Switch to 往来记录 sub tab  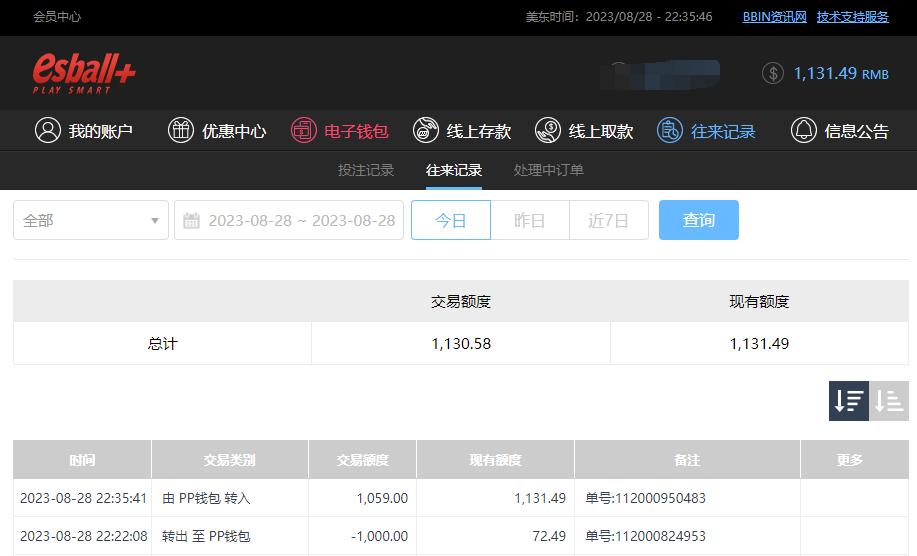coord(454,170)
